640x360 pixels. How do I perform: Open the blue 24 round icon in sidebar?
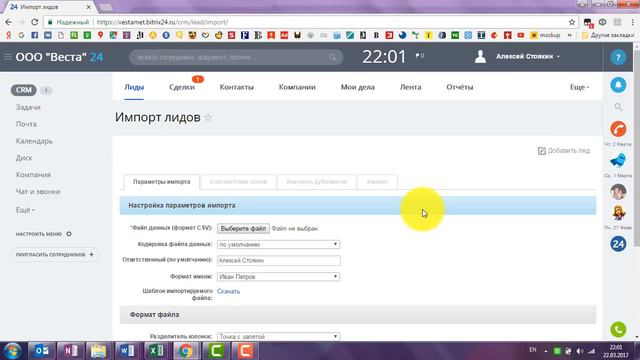(x=618, y=244)
